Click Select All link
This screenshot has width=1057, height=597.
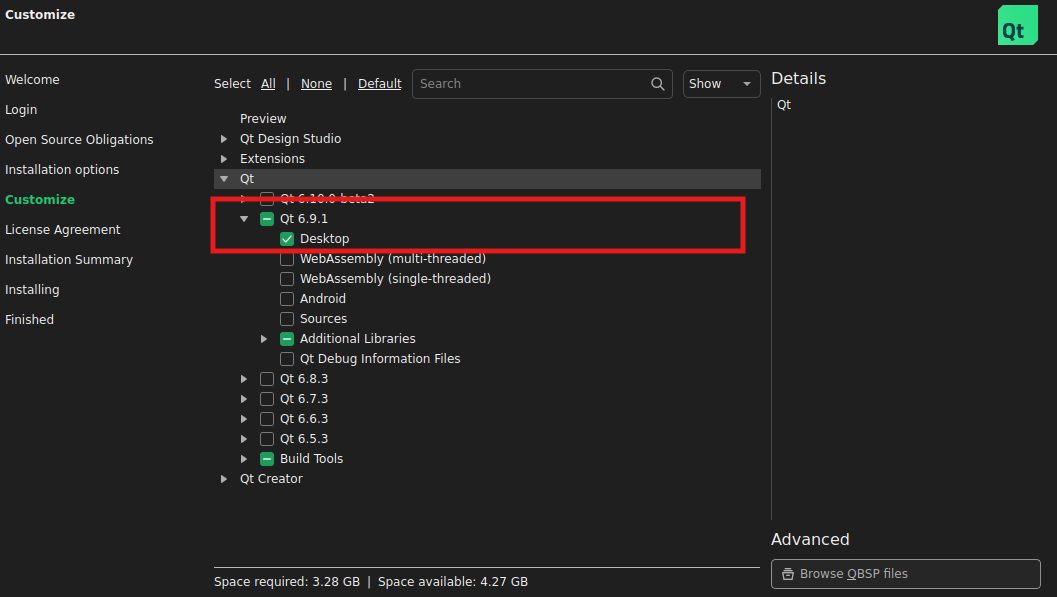tap(268, 84)
